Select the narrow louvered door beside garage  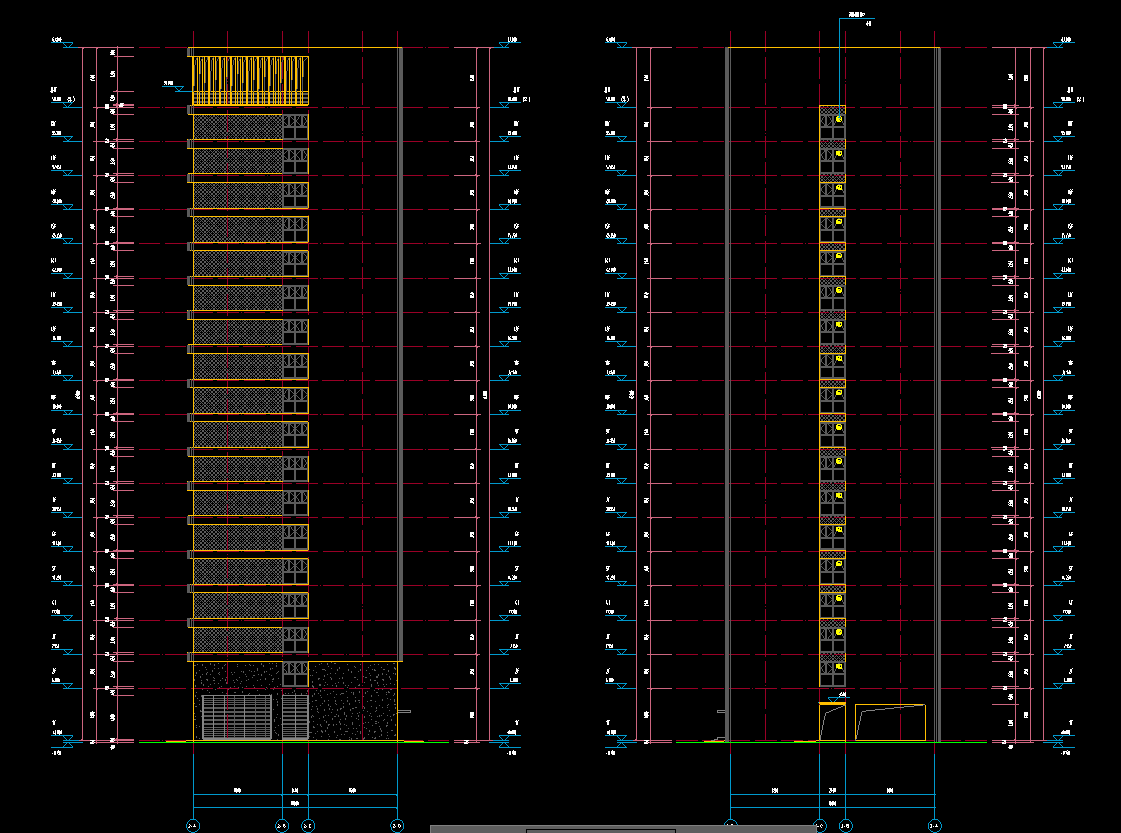[295, 717]
